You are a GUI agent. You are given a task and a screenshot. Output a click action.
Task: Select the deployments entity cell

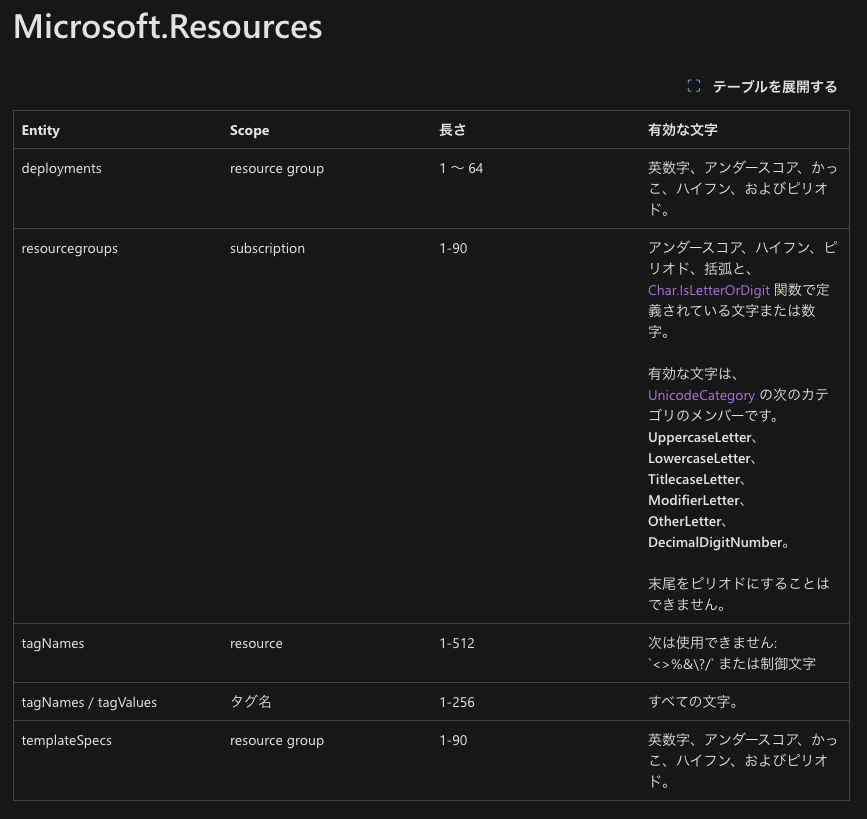61,168
